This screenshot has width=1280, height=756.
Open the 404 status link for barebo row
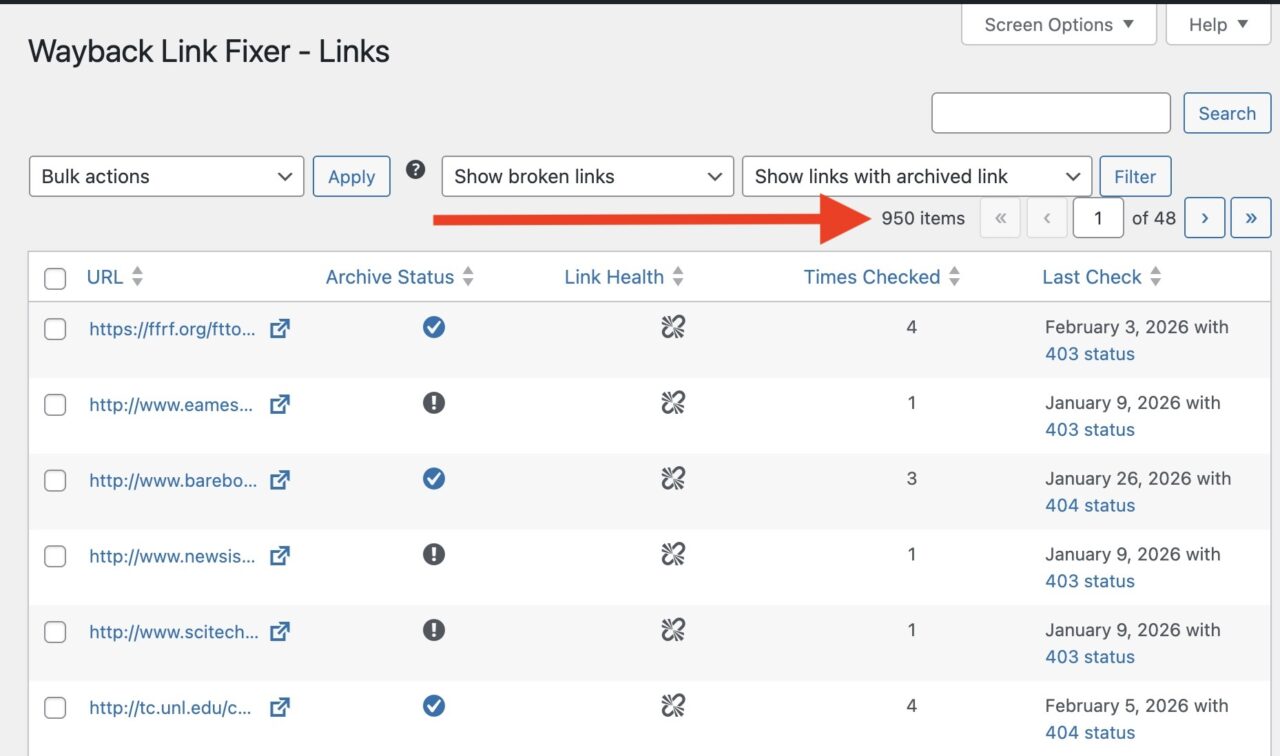(1089, 505)
